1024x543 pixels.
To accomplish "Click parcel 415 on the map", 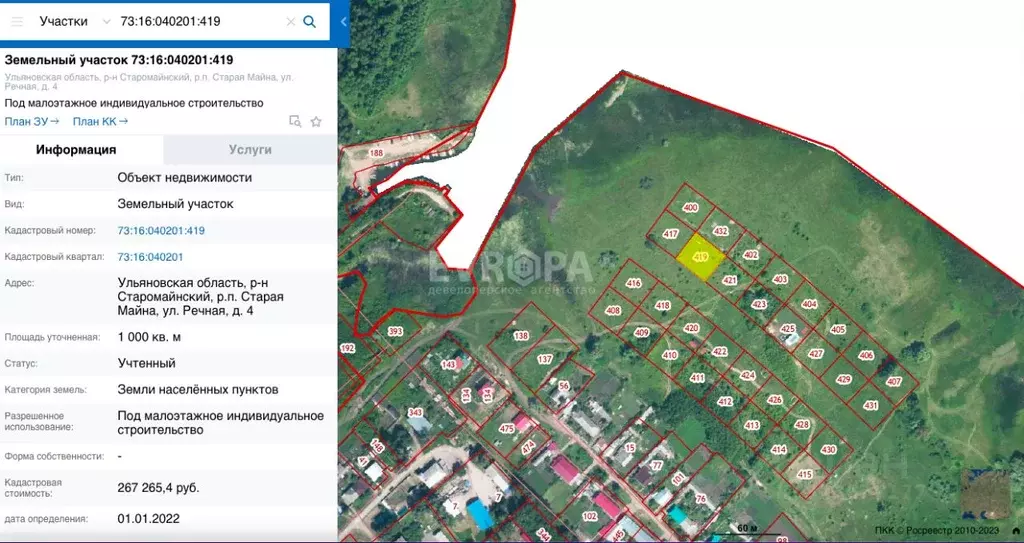I will tap(805, 474).
